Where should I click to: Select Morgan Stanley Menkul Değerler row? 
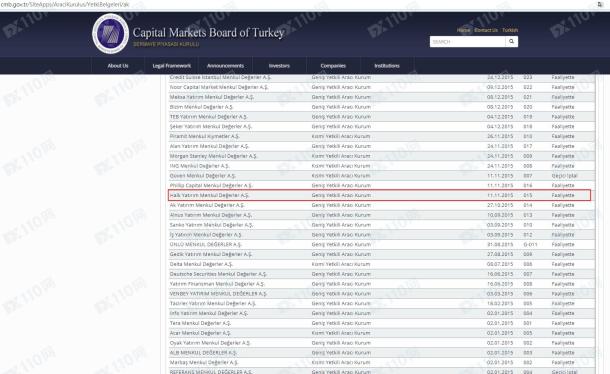coord(382,156)
